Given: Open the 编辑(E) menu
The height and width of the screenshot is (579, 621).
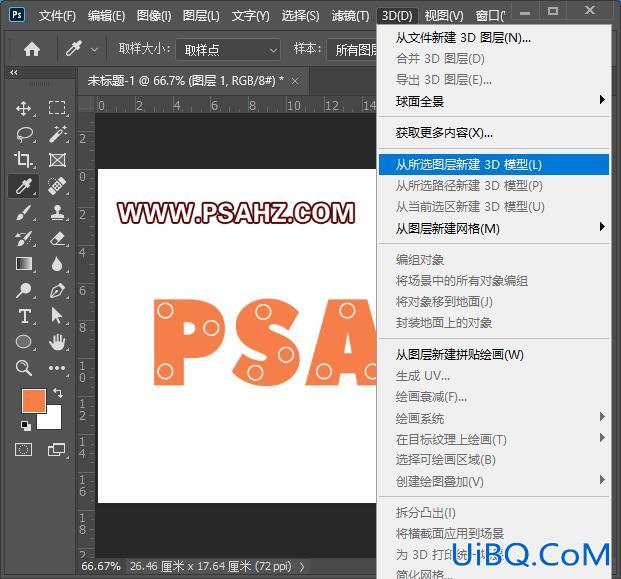Looking at the screenshot, I should pyautogui.click(x=106, y=16).
